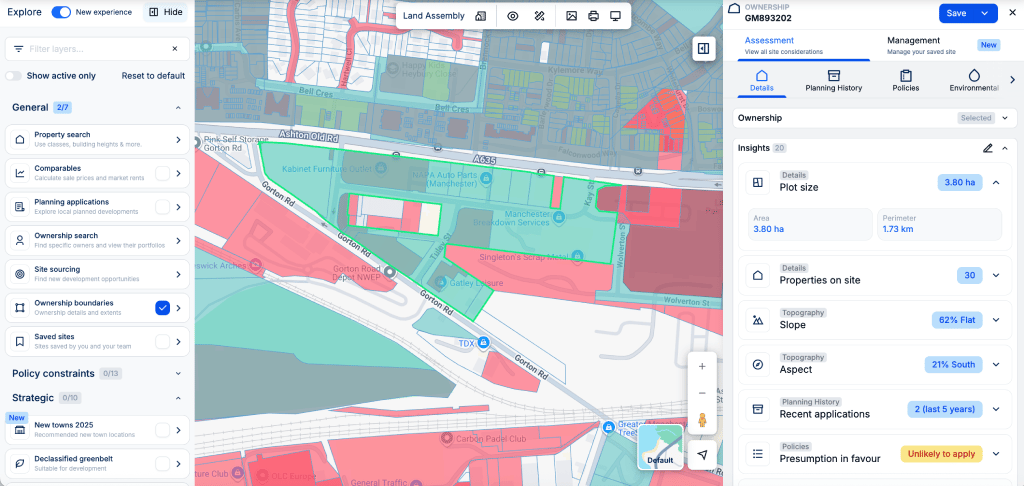
Task: Click the edit pencil icon beside Insights
Action: coord(988,148)
